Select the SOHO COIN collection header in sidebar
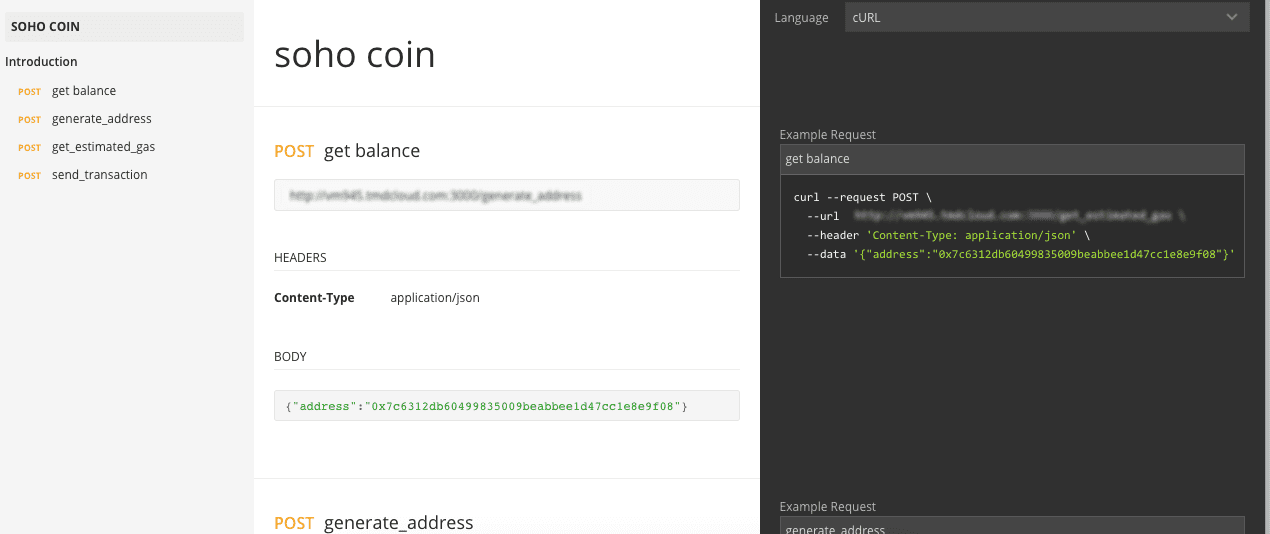The image size is (1270, 534). pos(45,27)
